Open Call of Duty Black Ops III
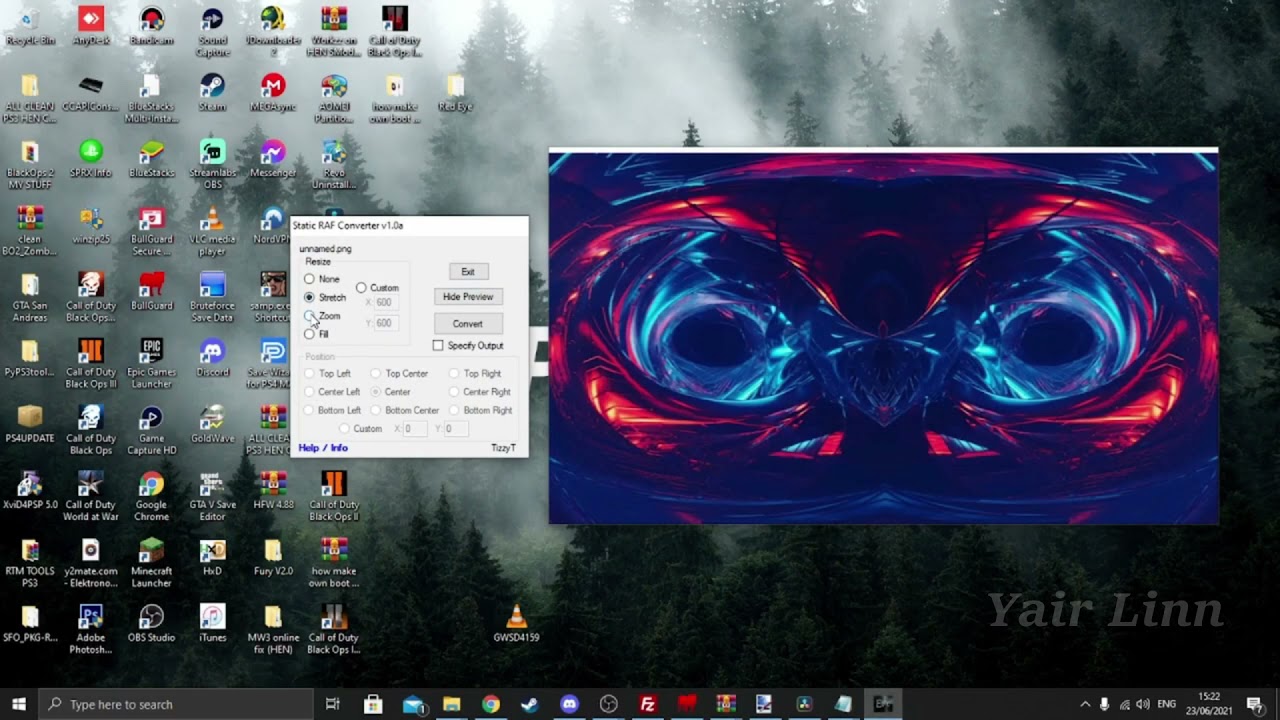The image size is (1280, 720). click(x=91, y=363)
